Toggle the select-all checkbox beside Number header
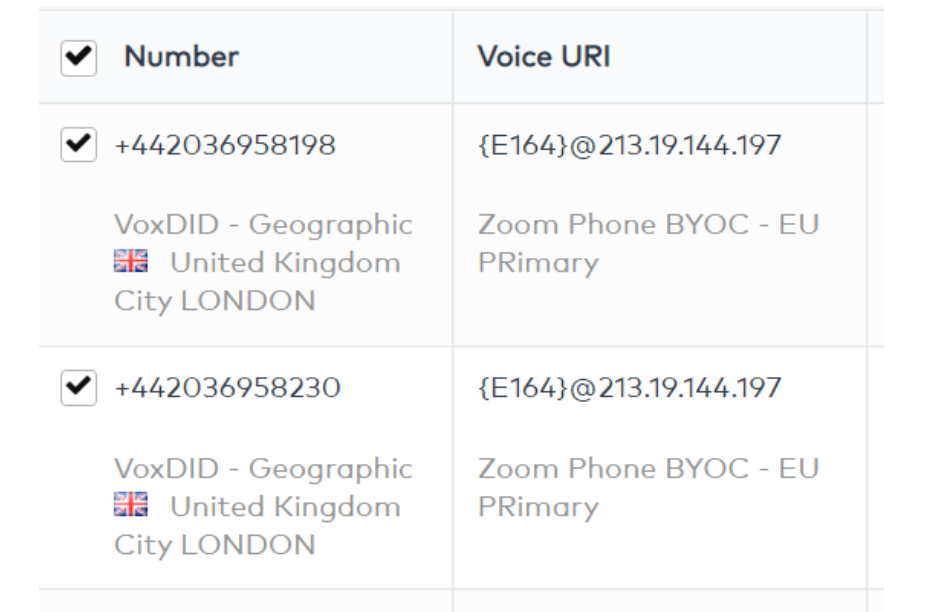 78,60
